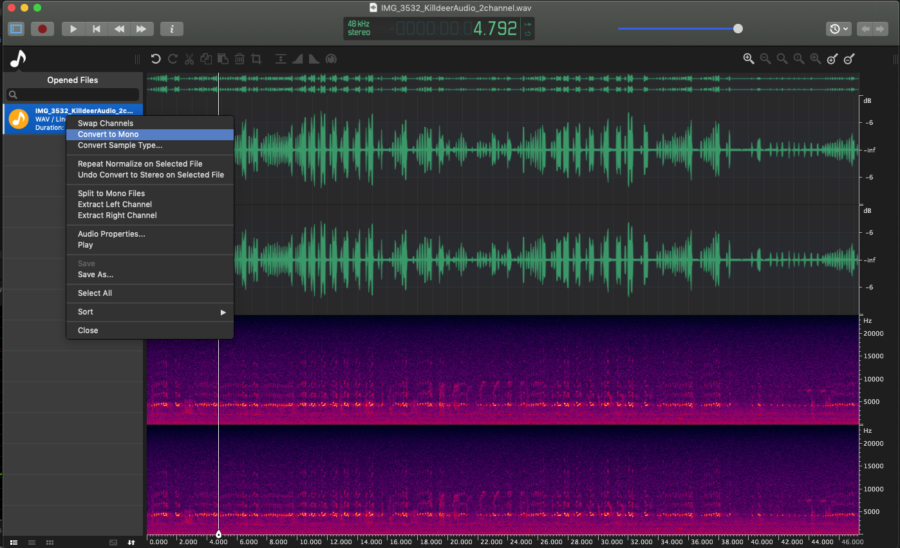This screenshot has height=548, width=900.
Task: Jump back to the start of the audio
Action: tap(96, 29)
